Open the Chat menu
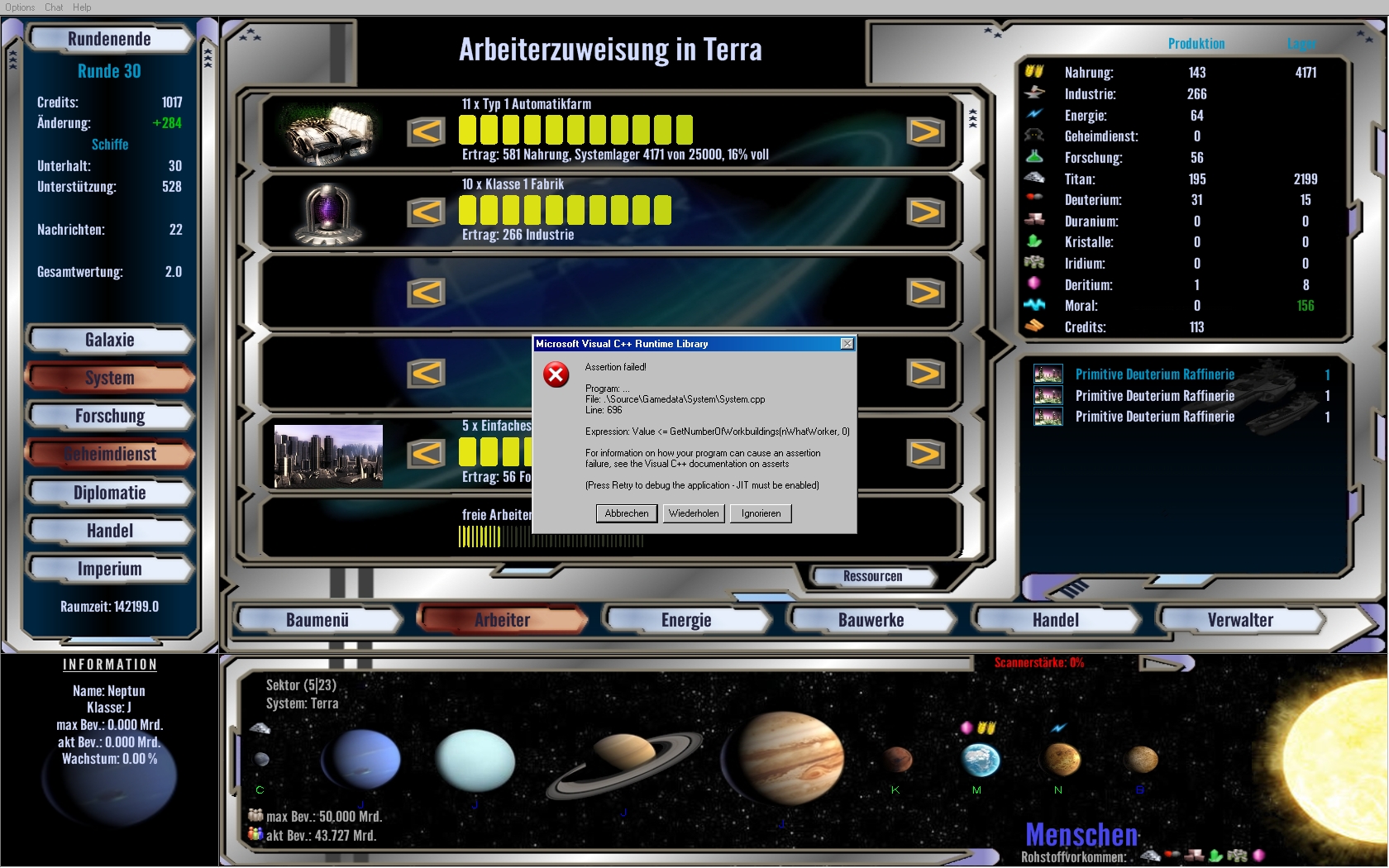This screenshot has height=868, width=1389. pyautogui.click(x=54, y=7)
